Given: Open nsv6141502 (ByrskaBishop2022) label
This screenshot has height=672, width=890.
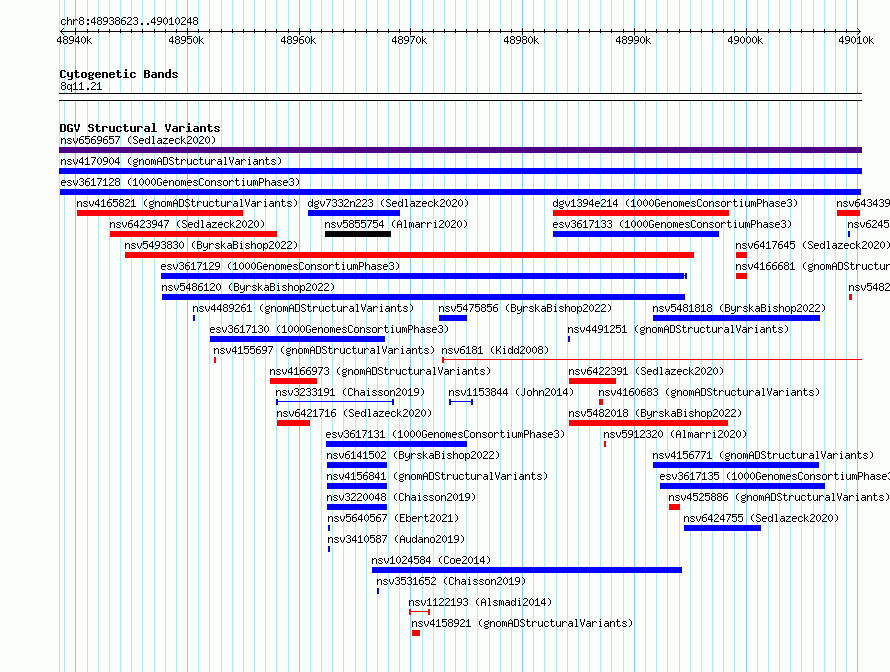Looking at the screenshot, I should pos(413,455).
